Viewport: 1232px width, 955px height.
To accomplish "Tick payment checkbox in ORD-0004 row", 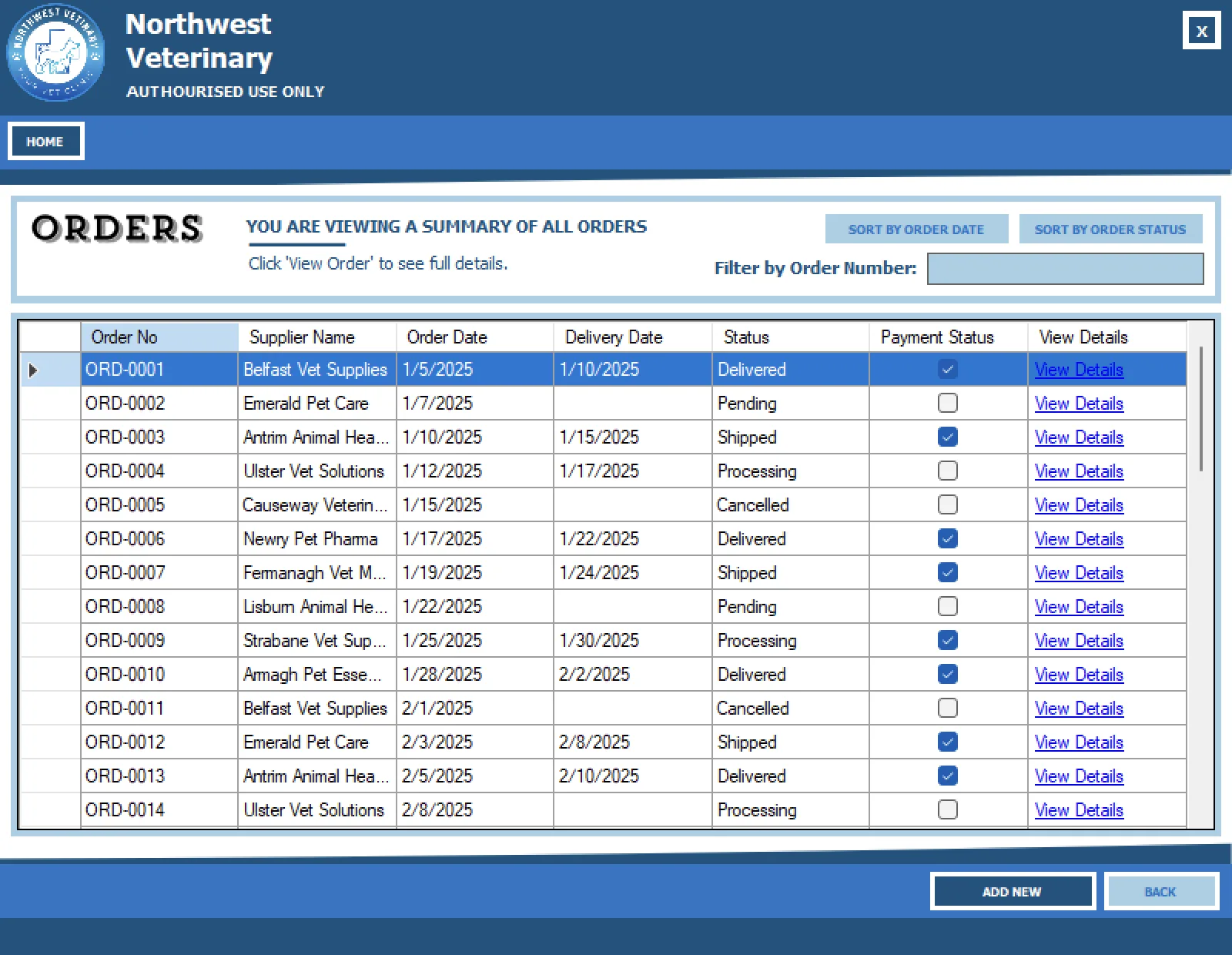I will 948,471.
